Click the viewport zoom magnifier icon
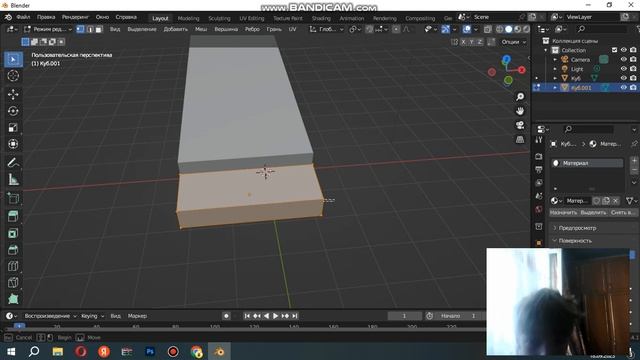The image size is (640, 360). pyautogui.click(x=520, y=97)
